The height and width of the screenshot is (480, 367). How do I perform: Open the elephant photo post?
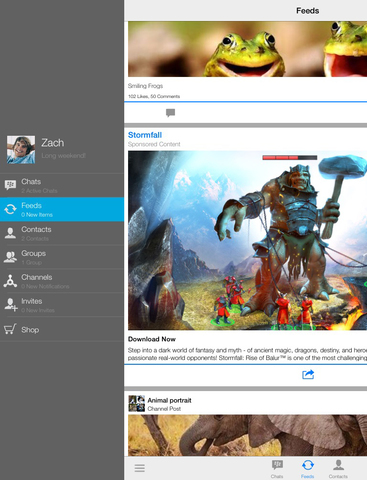[x=247, y=435]
